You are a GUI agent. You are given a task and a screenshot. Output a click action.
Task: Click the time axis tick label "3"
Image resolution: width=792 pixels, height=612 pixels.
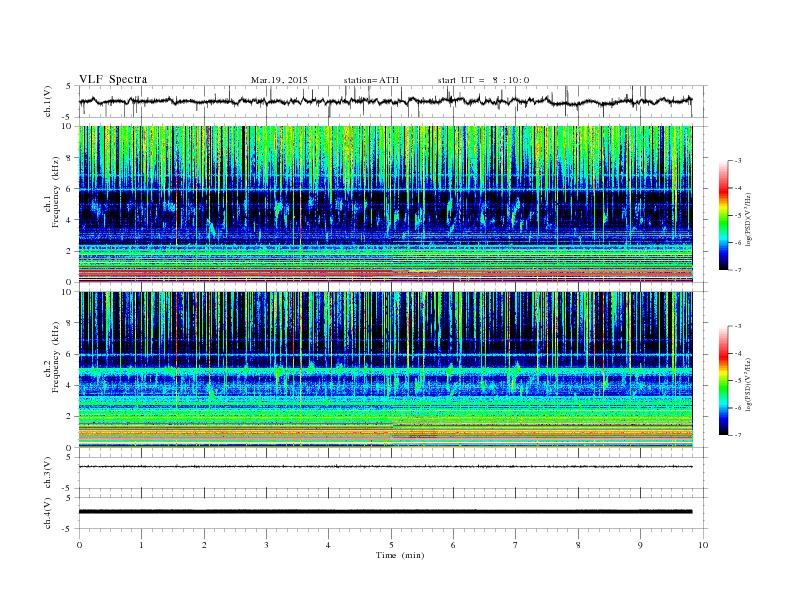[x=266, y=545]
